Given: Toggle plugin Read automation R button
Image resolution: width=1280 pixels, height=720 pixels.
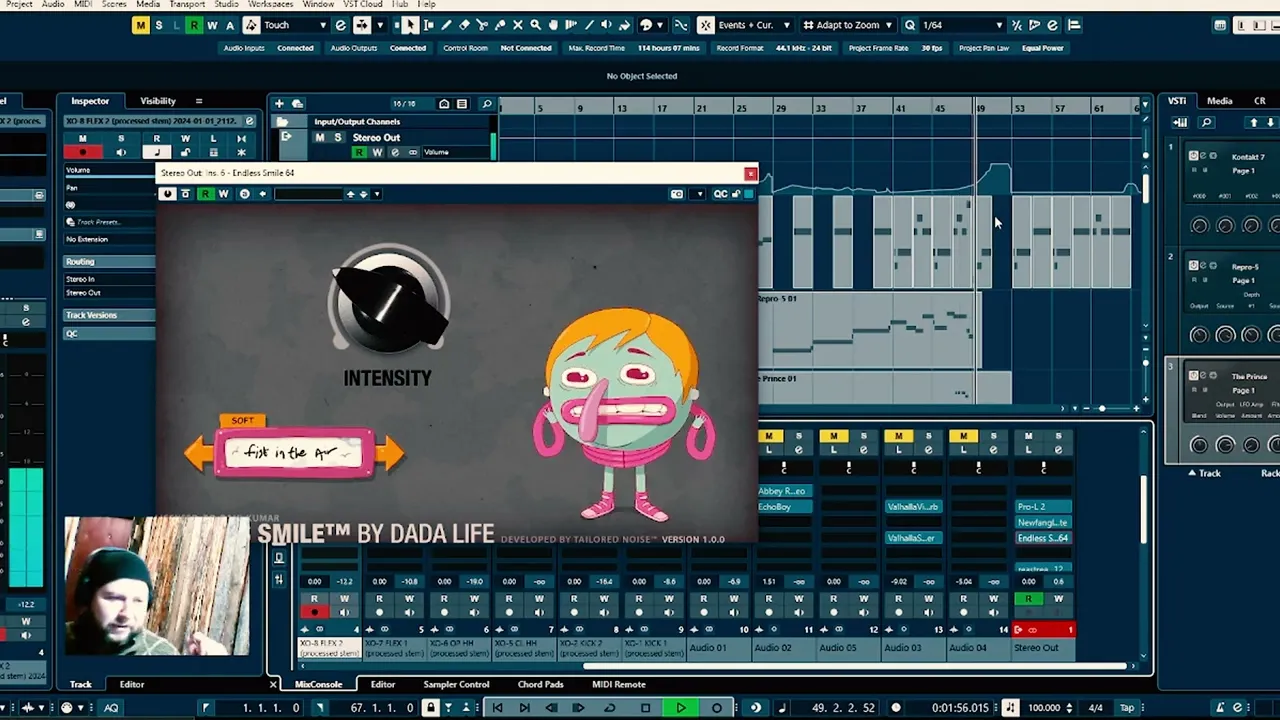Looking at the screenshot, I should tap(205, 194).
